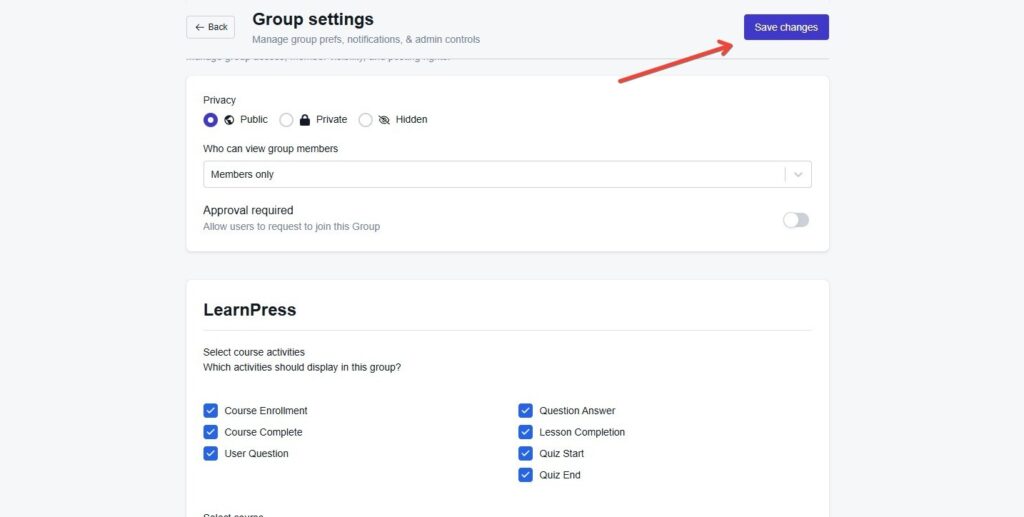
Task: Uncheck the Course Complete checkbox
Action: click(x=210, y=432)
